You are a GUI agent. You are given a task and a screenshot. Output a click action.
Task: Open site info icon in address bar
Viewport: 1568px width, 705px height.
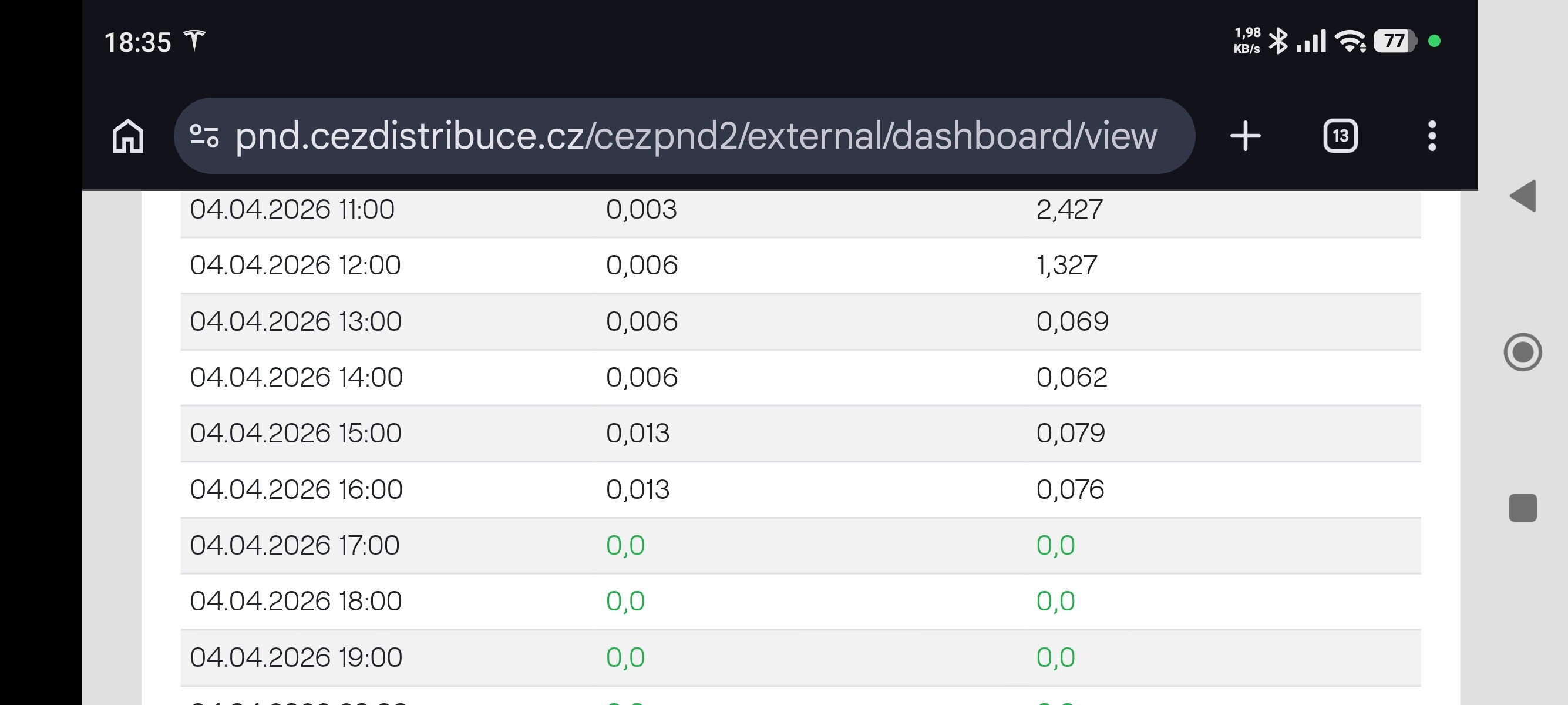pos(204,136)
